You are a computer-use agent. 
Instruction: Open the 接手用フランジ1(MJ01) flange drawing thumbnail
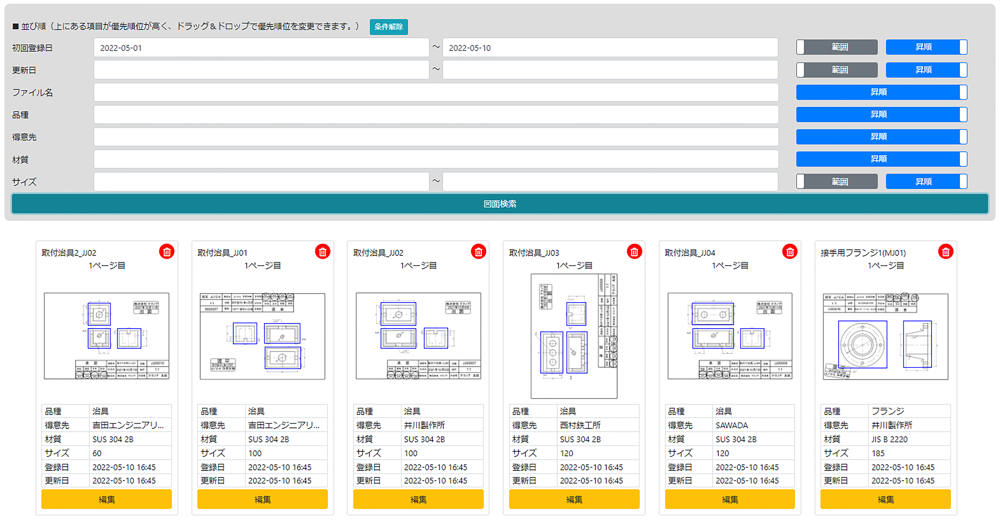[x=885, y=336]
